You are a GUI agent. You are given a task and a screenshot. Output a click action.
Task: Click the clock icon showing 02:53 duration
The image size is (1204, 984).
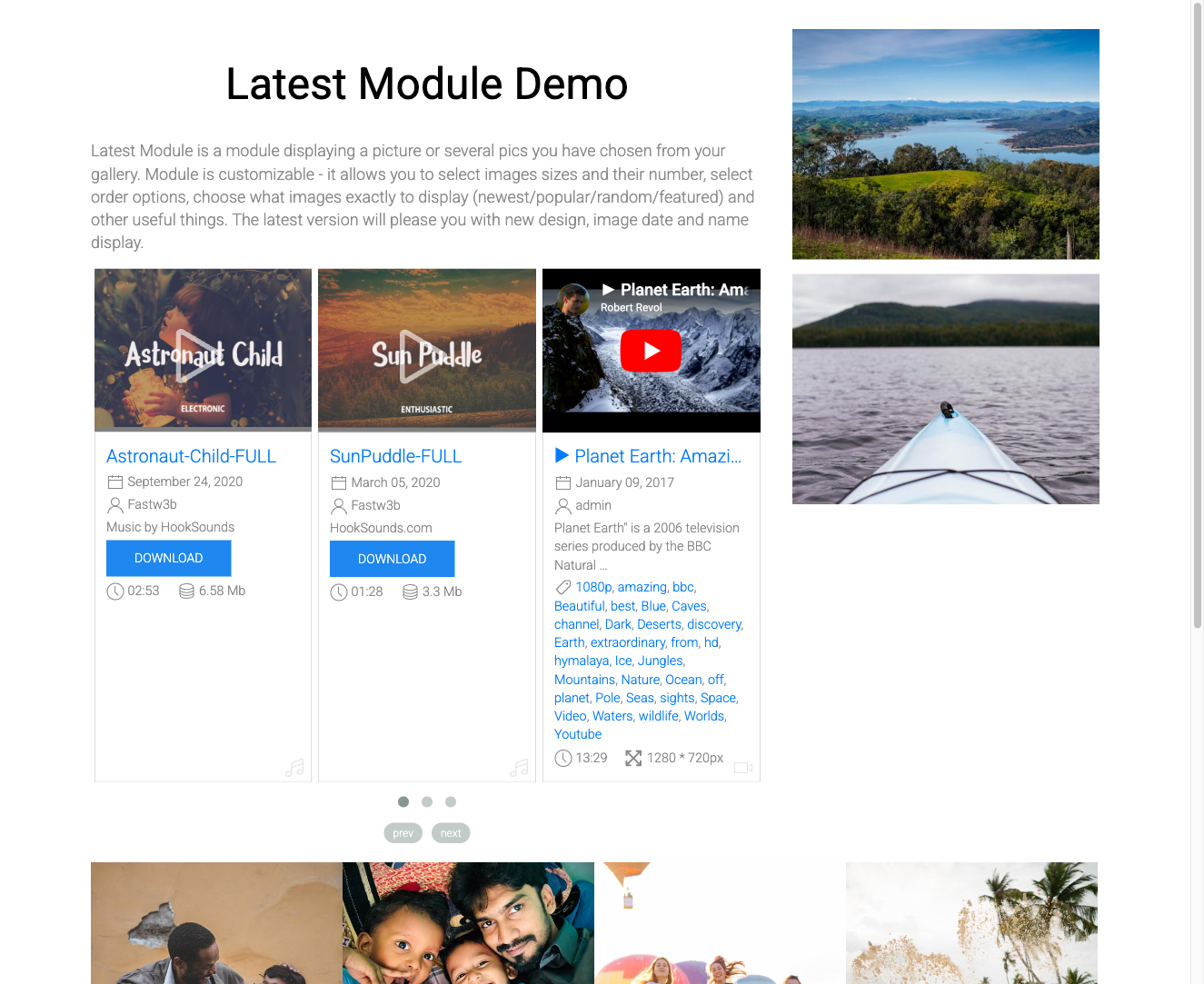tap(115, 591)
